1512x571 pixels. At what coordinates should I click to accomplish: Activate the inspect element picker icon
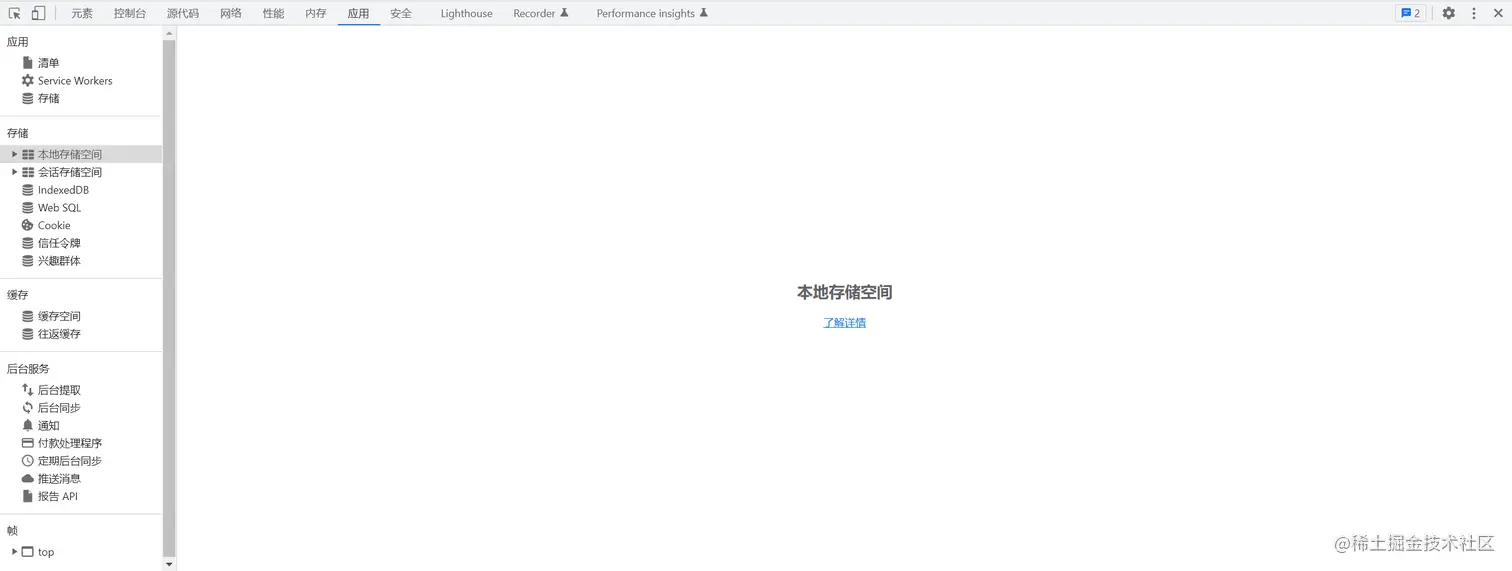14,13
